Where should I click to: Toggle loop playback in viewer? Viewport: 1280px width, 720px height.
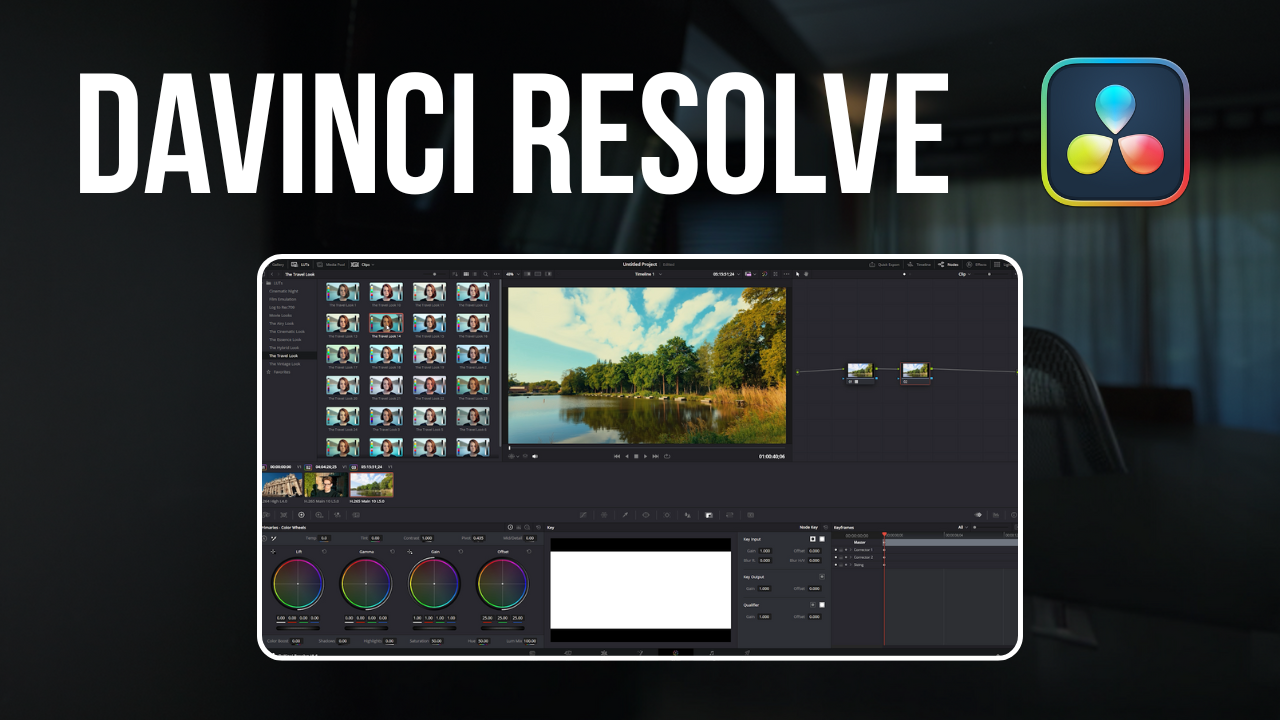pos(667,456)
